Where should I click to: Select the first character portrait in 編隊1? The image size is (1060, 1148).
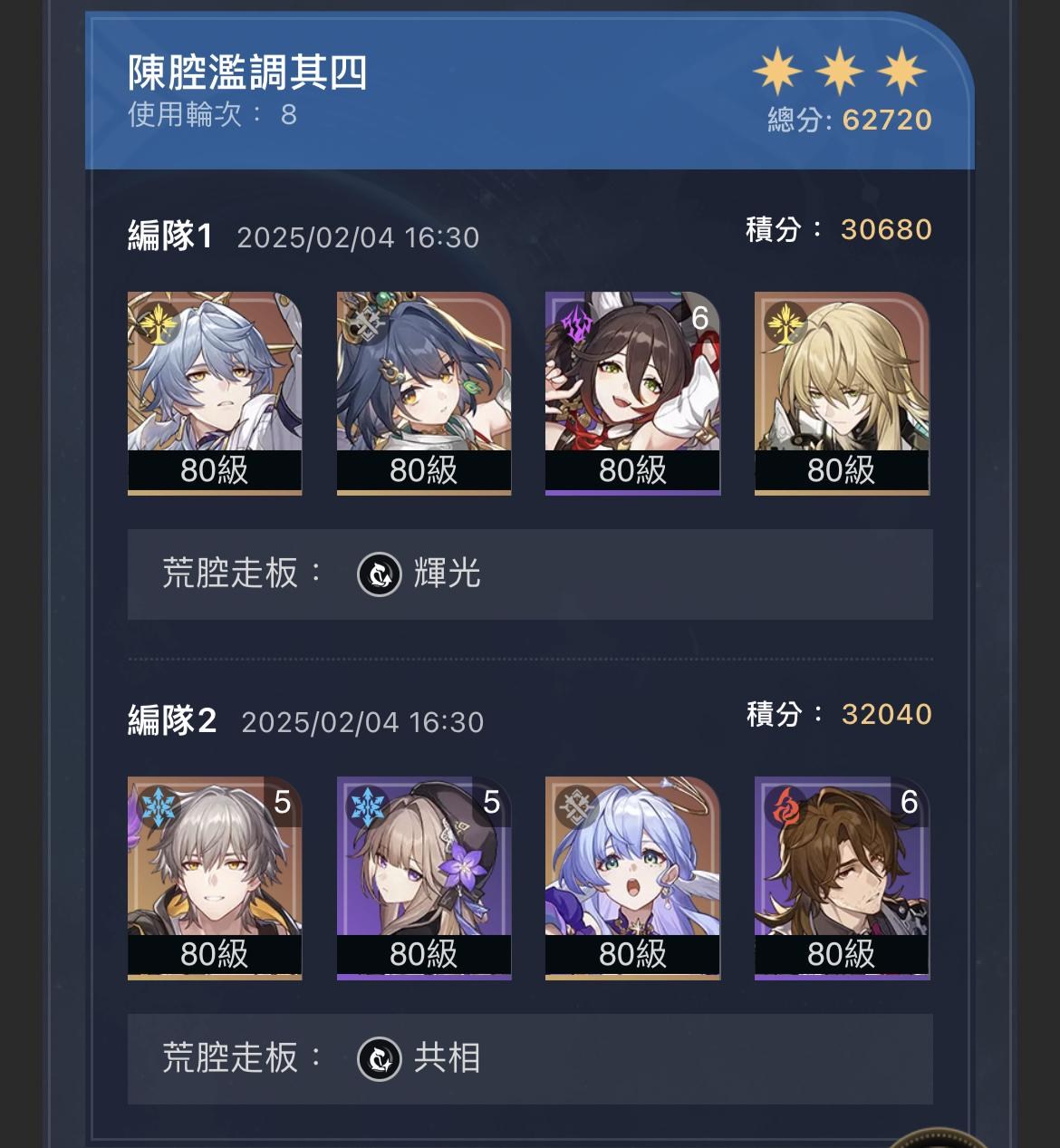215,393
